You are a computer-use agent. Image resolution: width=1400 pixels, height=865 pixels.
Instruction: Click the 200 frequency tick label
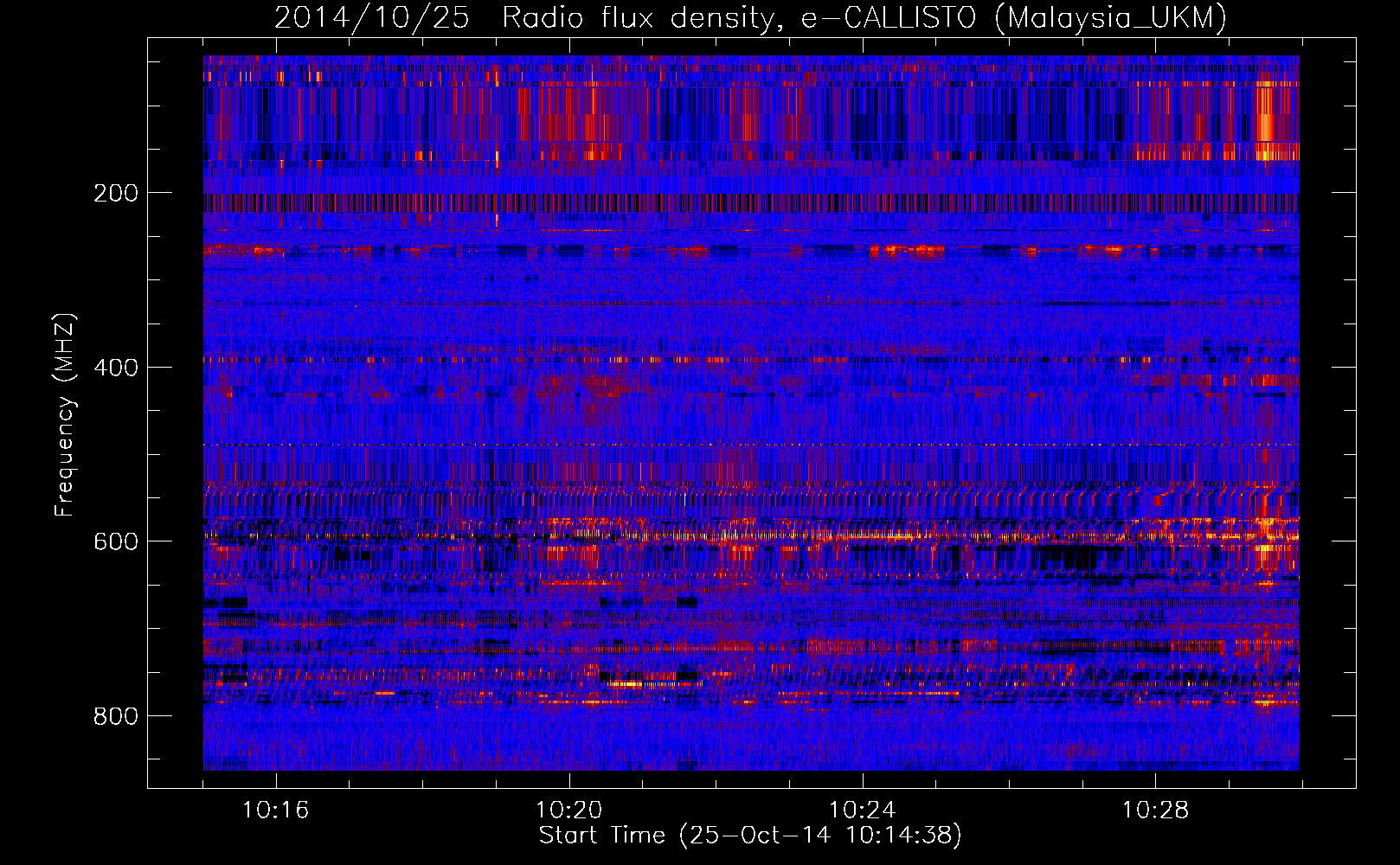point(116,192)
